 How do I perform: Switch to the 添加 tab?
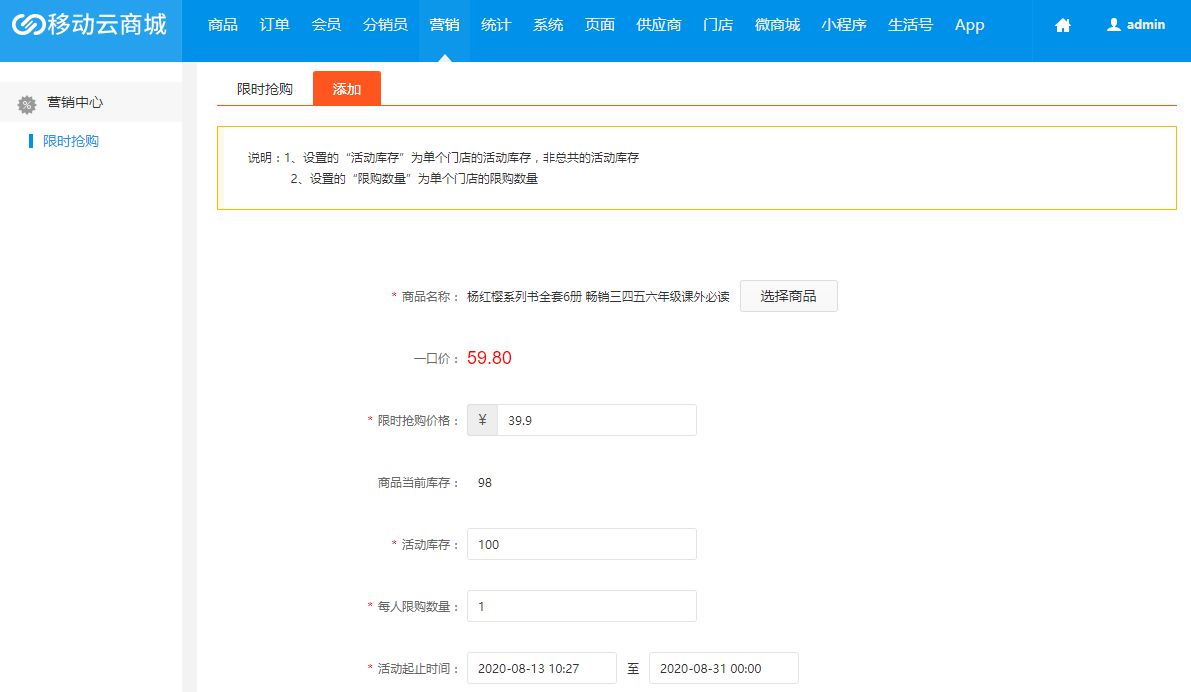tap(346, 88)
